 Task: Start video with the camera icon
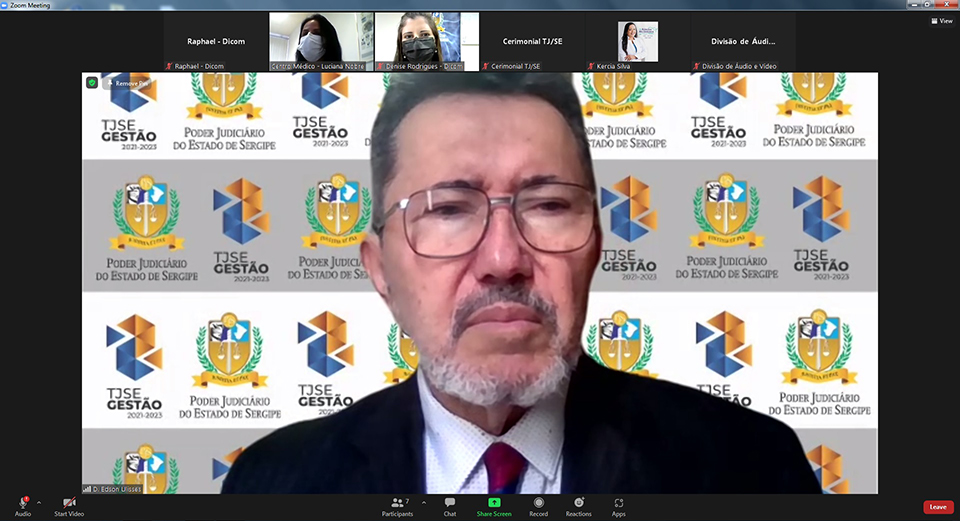click(x=69, y=502)
